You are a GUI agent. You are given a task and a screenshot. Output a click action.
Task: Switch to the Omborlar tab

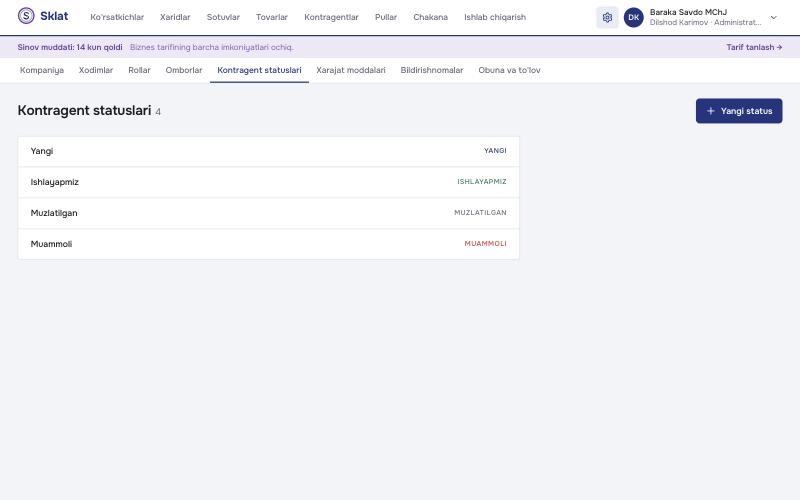pyautogui.click(x=184, y=70)
